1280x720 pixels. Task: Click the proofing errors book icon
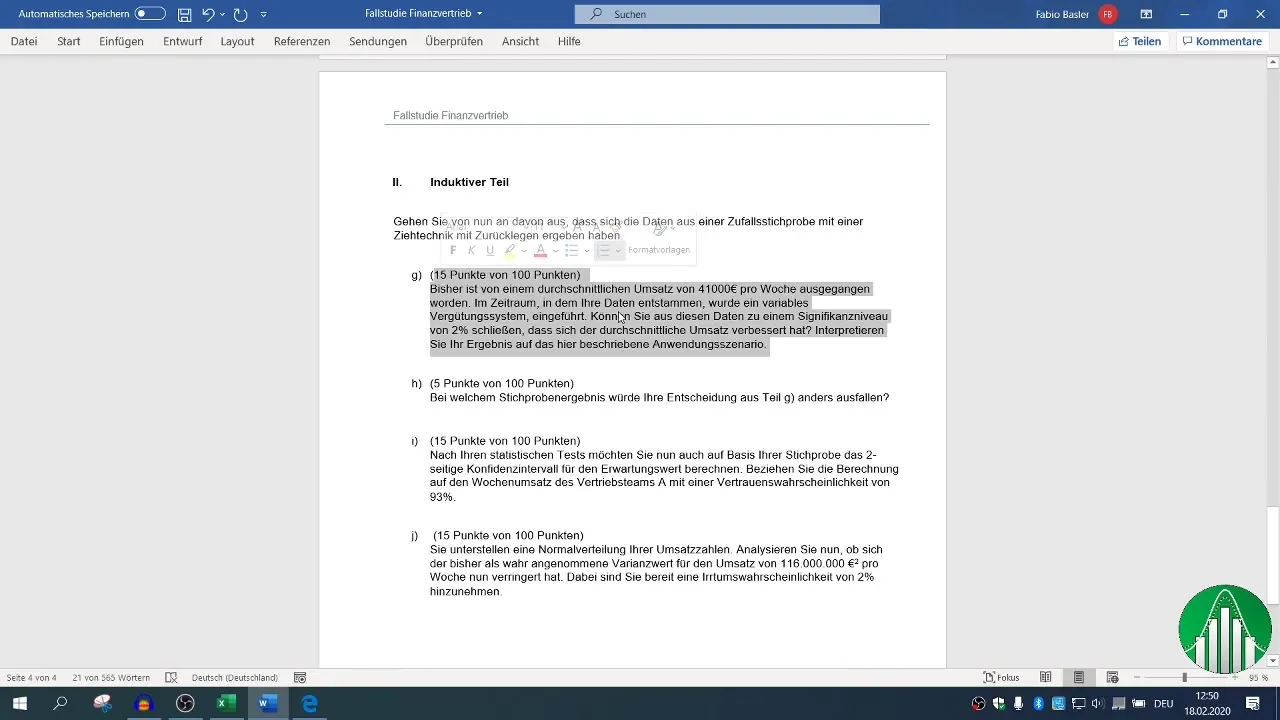pyautogui.click(x=171, y=677)
